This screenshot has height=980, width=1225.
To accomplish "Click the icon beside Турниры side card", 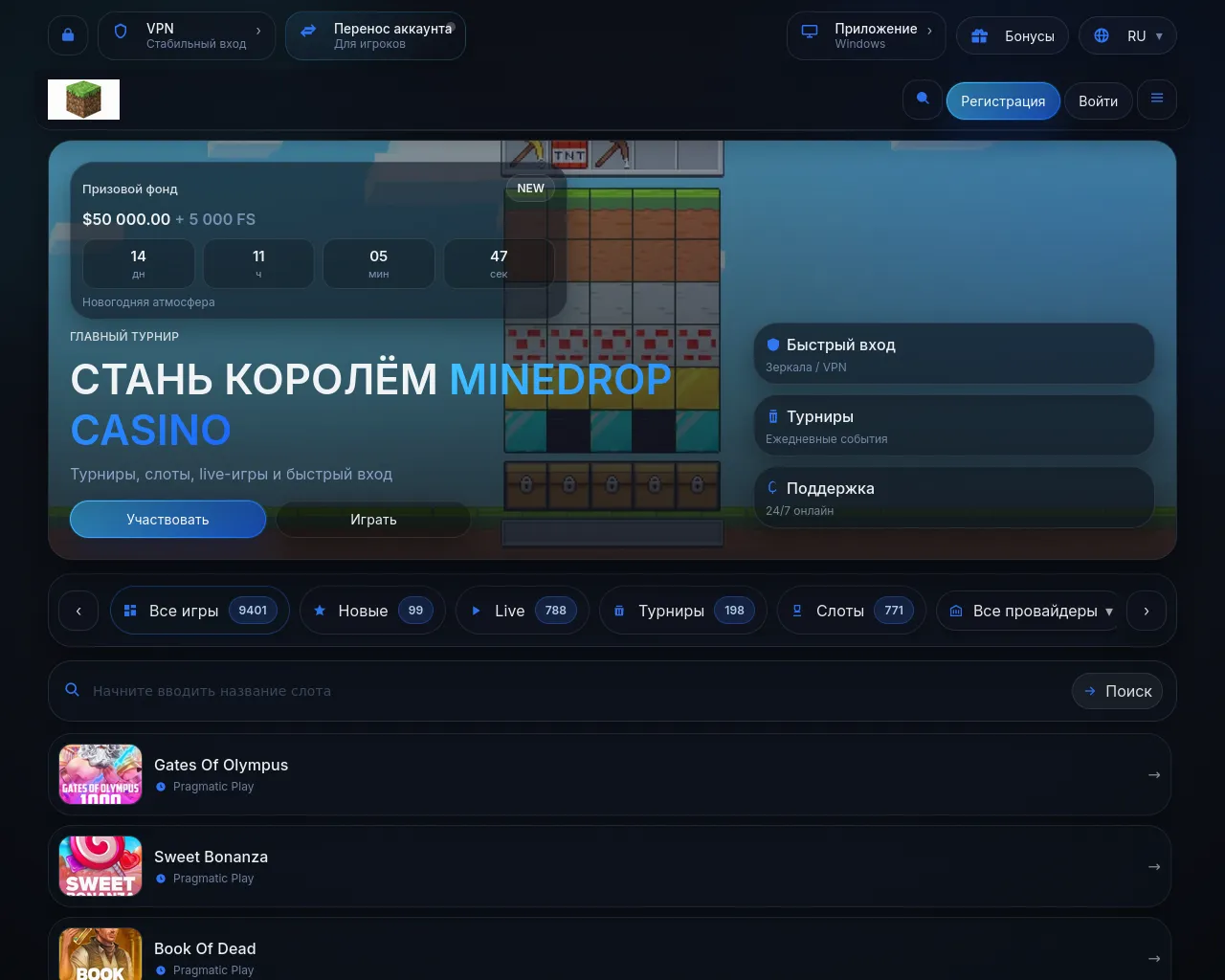I will tap(773, 416).
